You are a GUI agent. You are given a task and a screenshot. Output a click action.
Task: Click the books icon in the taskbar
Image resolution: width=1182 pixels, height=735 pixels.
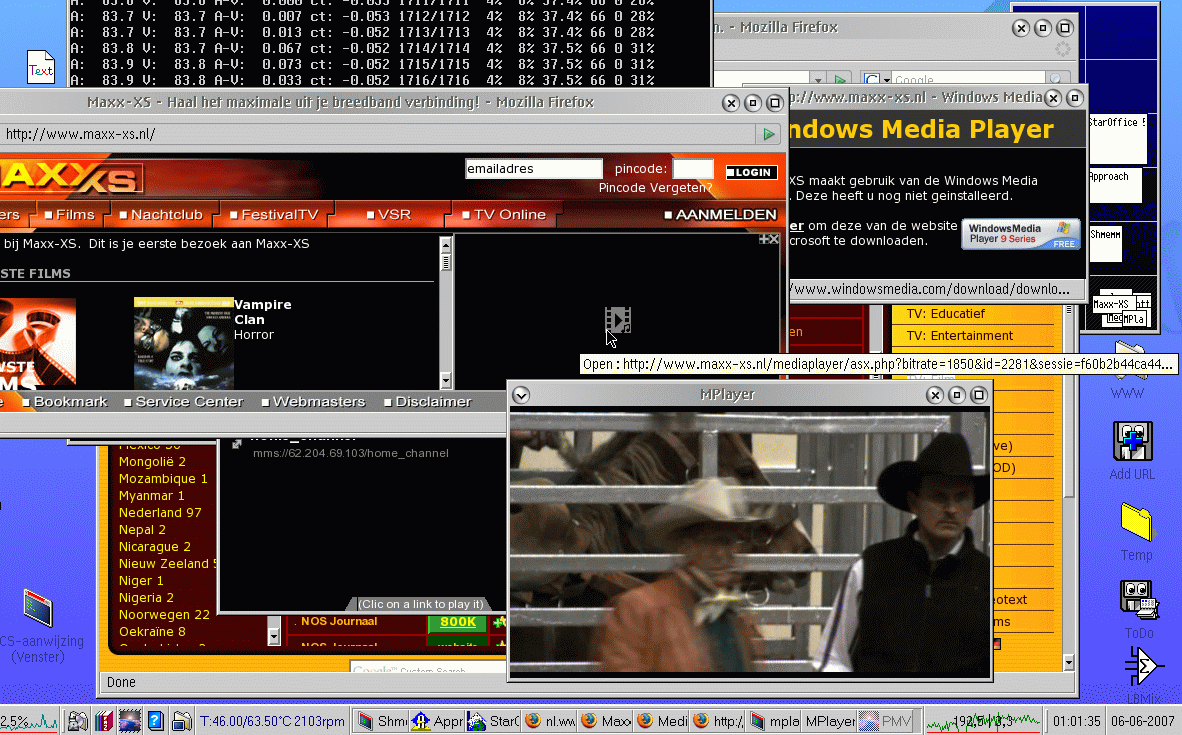[103, 721]
